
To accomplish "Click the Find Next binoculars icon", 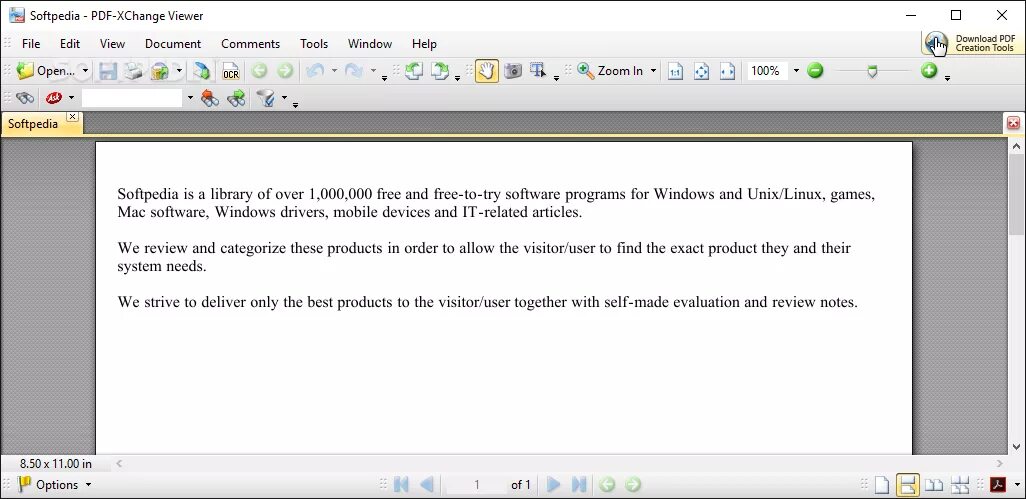I will point(236,99).
